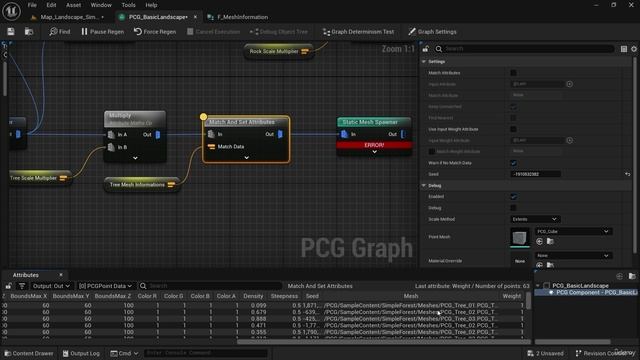
Task: Click the Attributes panel search field
Action: coord(210,286)
